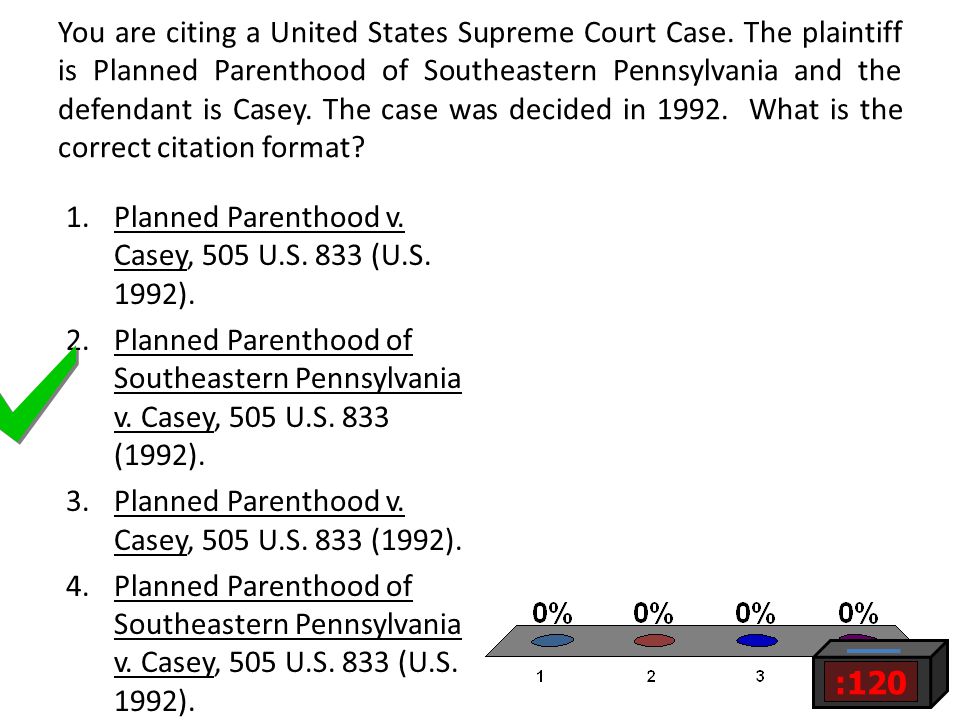The image size is (960, 720).
Task: Choose answer 'Planned Parenthood v. Casey, 505 U.S. 833 (U.S. 1992)'
Action: [x=272, y=255]
